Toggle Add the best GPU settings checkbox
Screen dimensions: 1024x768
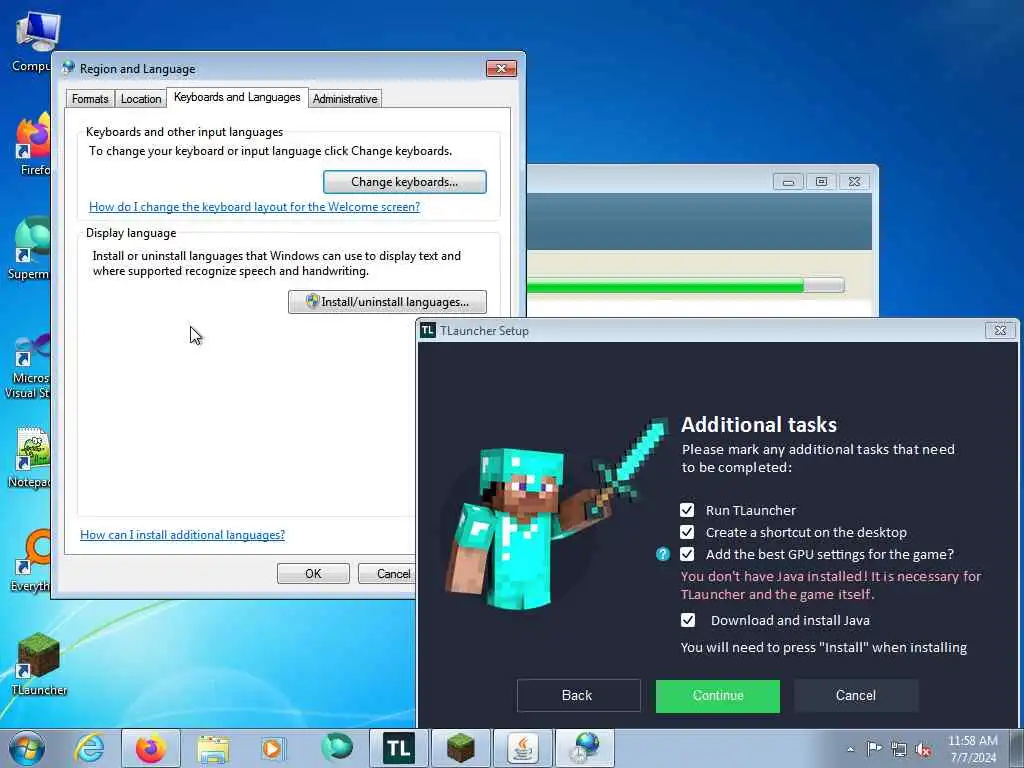coord(687,554)
